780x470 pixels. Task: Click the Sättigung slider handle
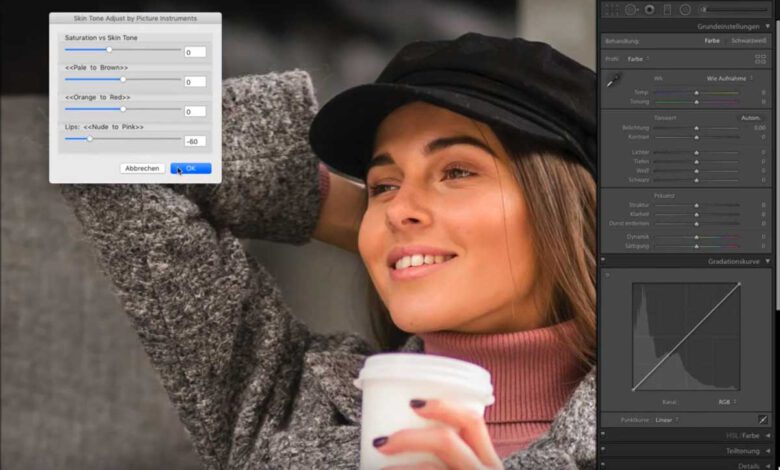696,246
